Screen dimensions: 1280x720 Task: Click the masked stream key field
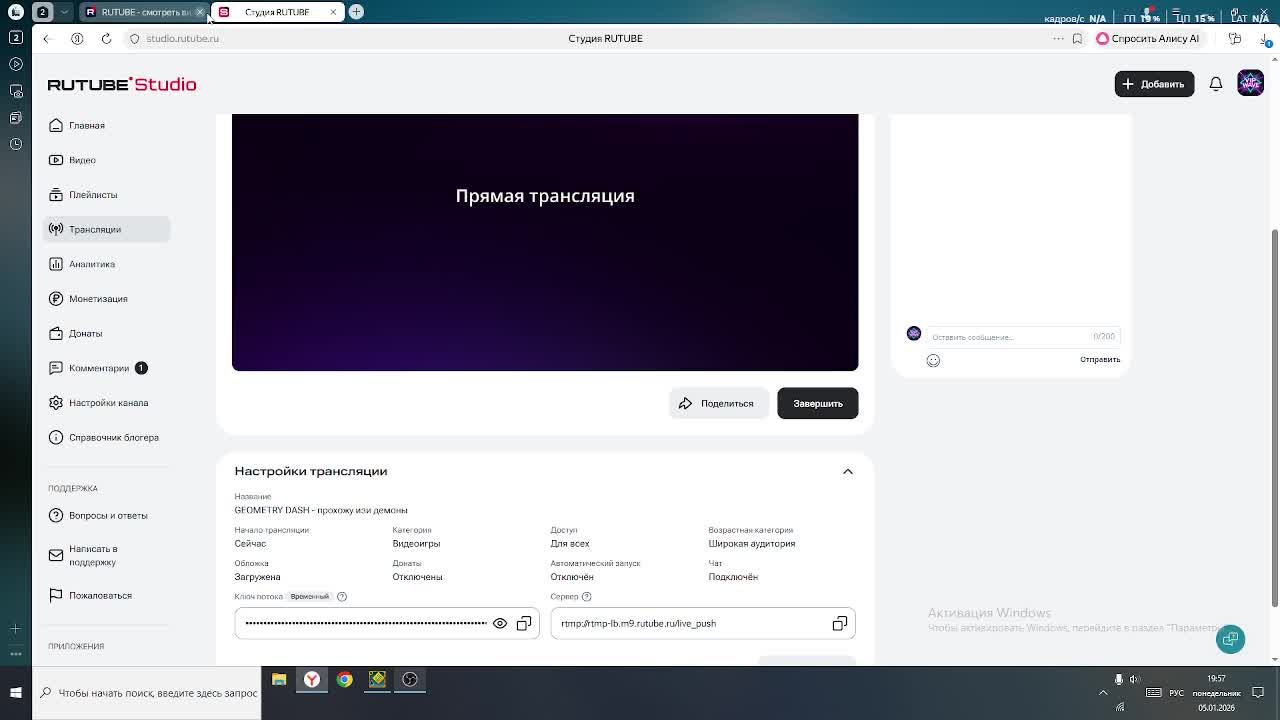[387, 623]
